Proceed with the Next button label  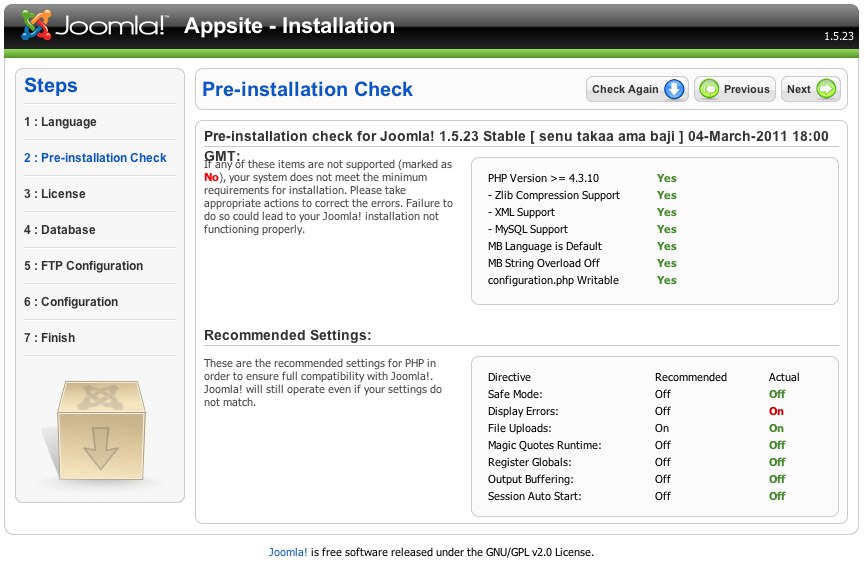[x=798, y=89]
